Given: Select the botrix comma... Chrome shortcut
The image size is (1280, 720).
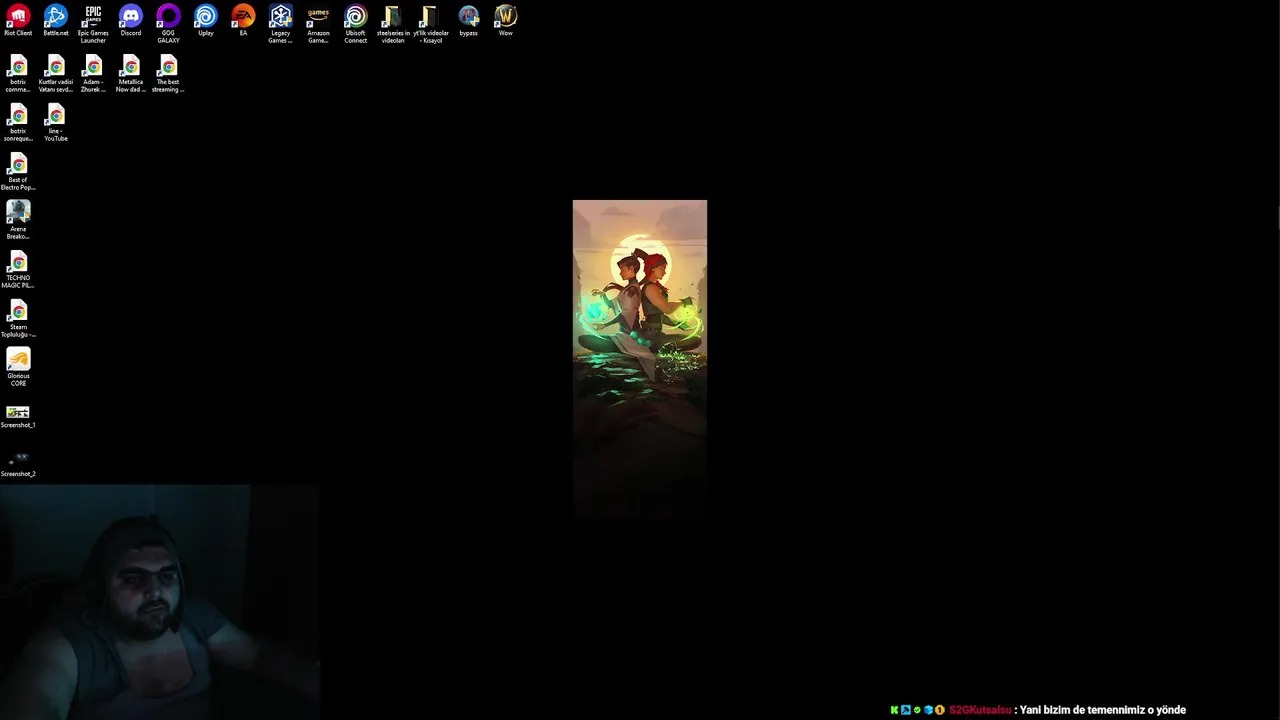Looking at the screenshot, I should (18, 74).
